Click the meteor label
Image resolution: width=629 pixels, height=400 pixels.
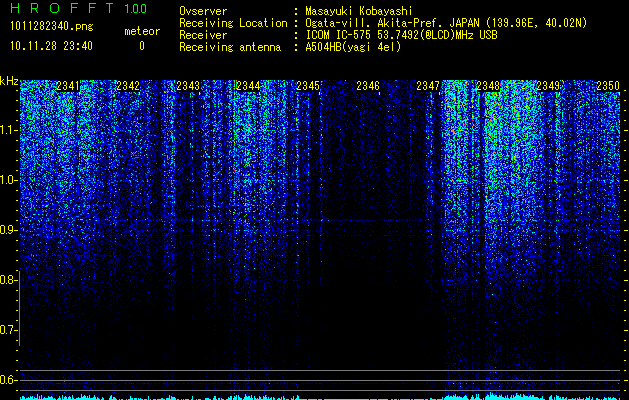pyautogui.click(x=142, y=31)
